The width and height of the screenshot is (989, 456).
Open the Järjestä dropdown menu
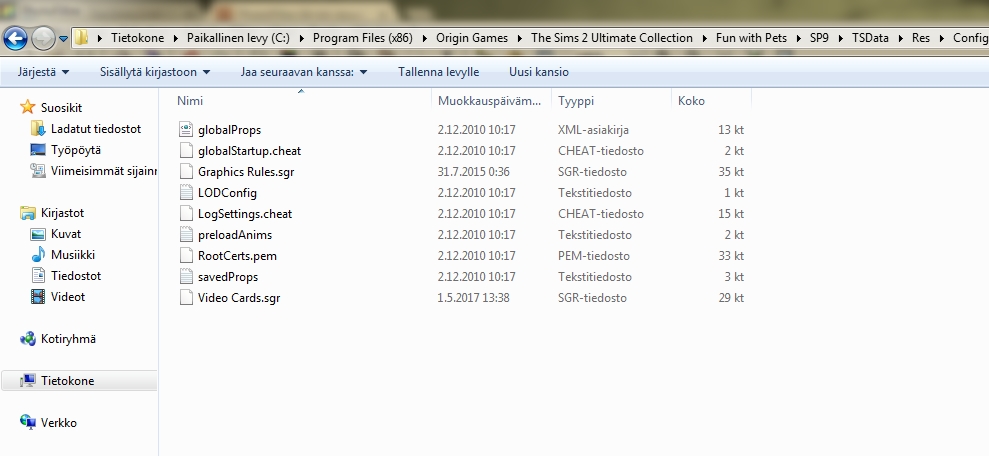43,72
